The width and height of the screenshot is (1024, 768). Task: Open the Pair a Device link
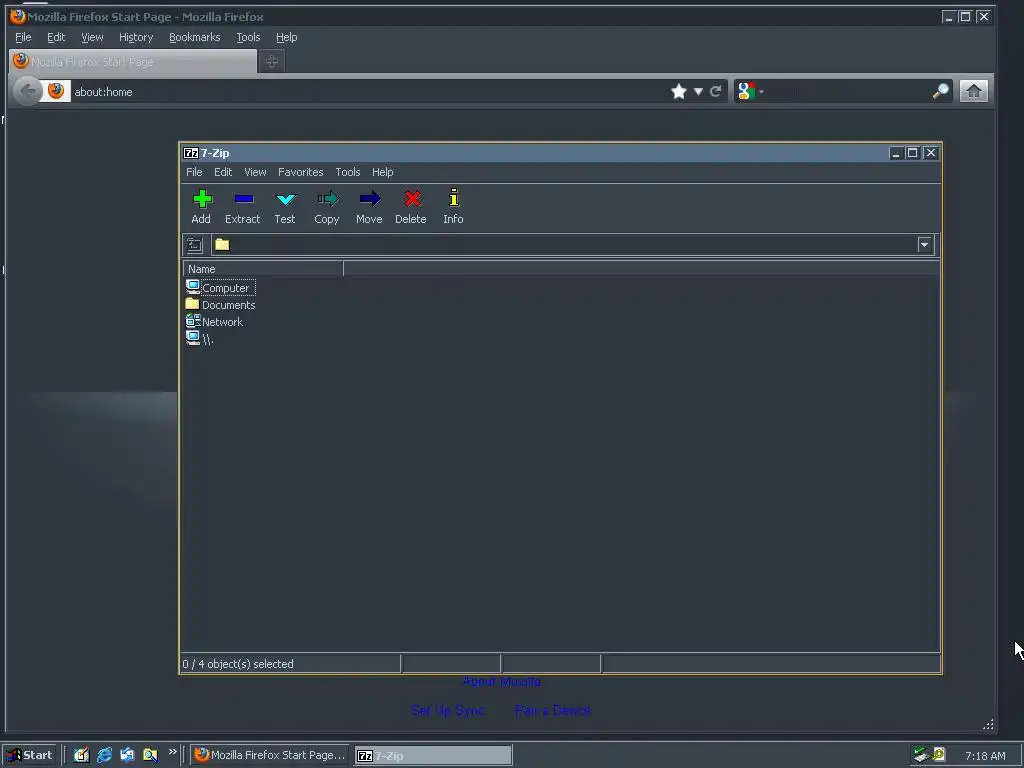point(552,710)
